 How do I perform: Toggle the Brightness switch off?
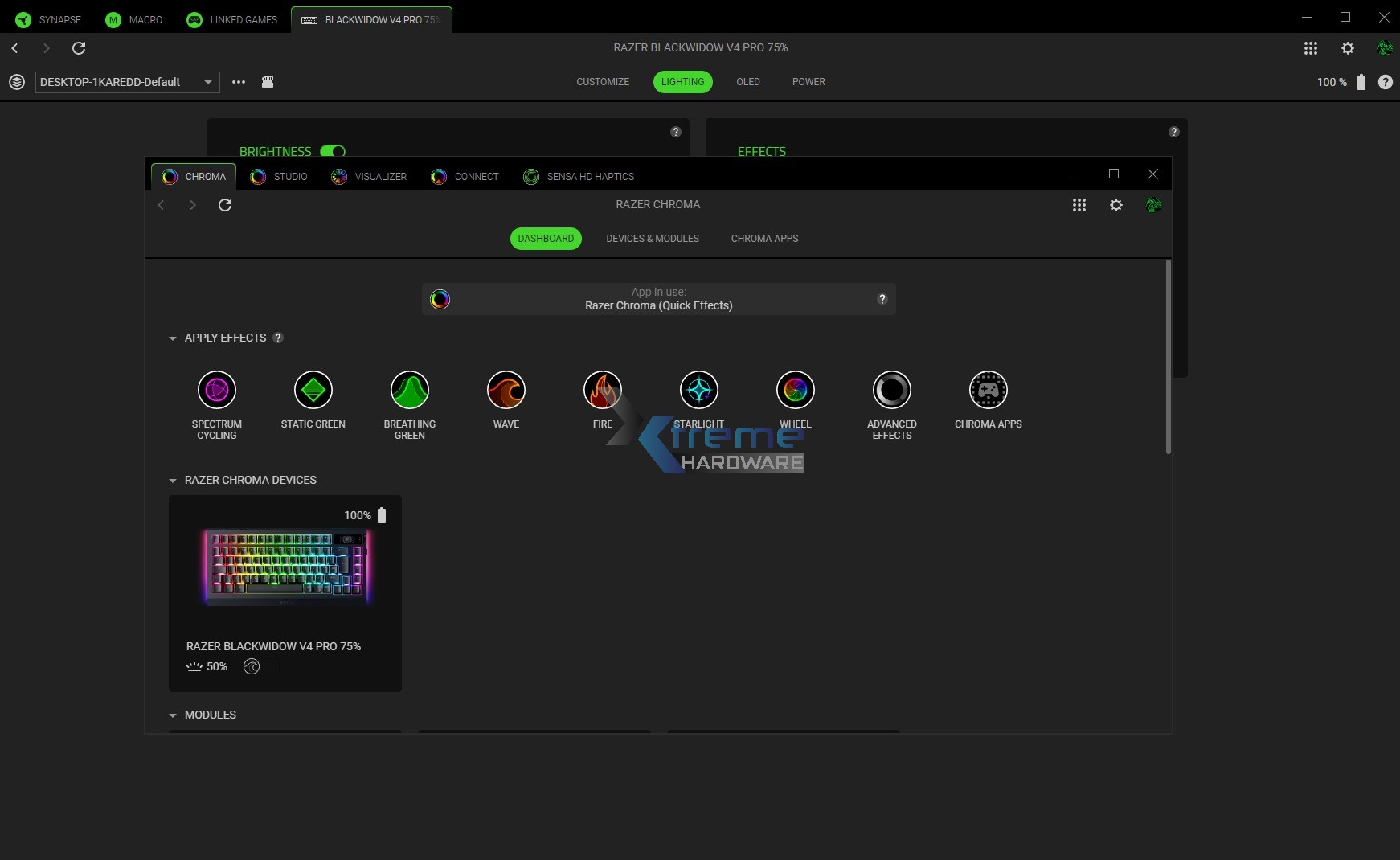click(x=333, y=152)
